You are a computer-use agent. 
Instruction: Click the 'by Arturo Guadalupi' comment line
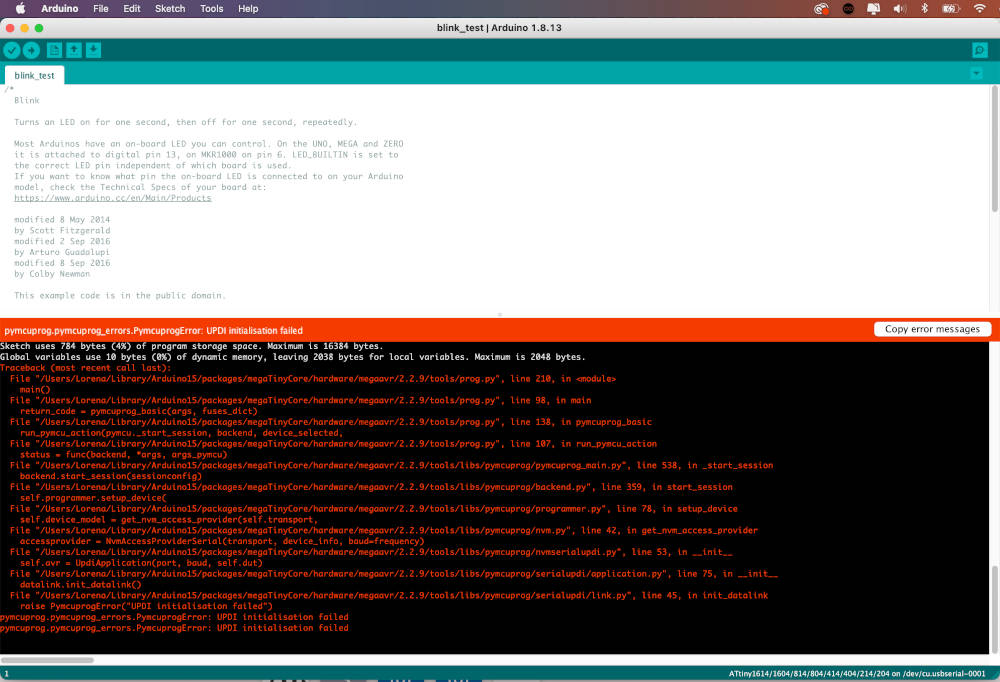click(x=62, y=252)
